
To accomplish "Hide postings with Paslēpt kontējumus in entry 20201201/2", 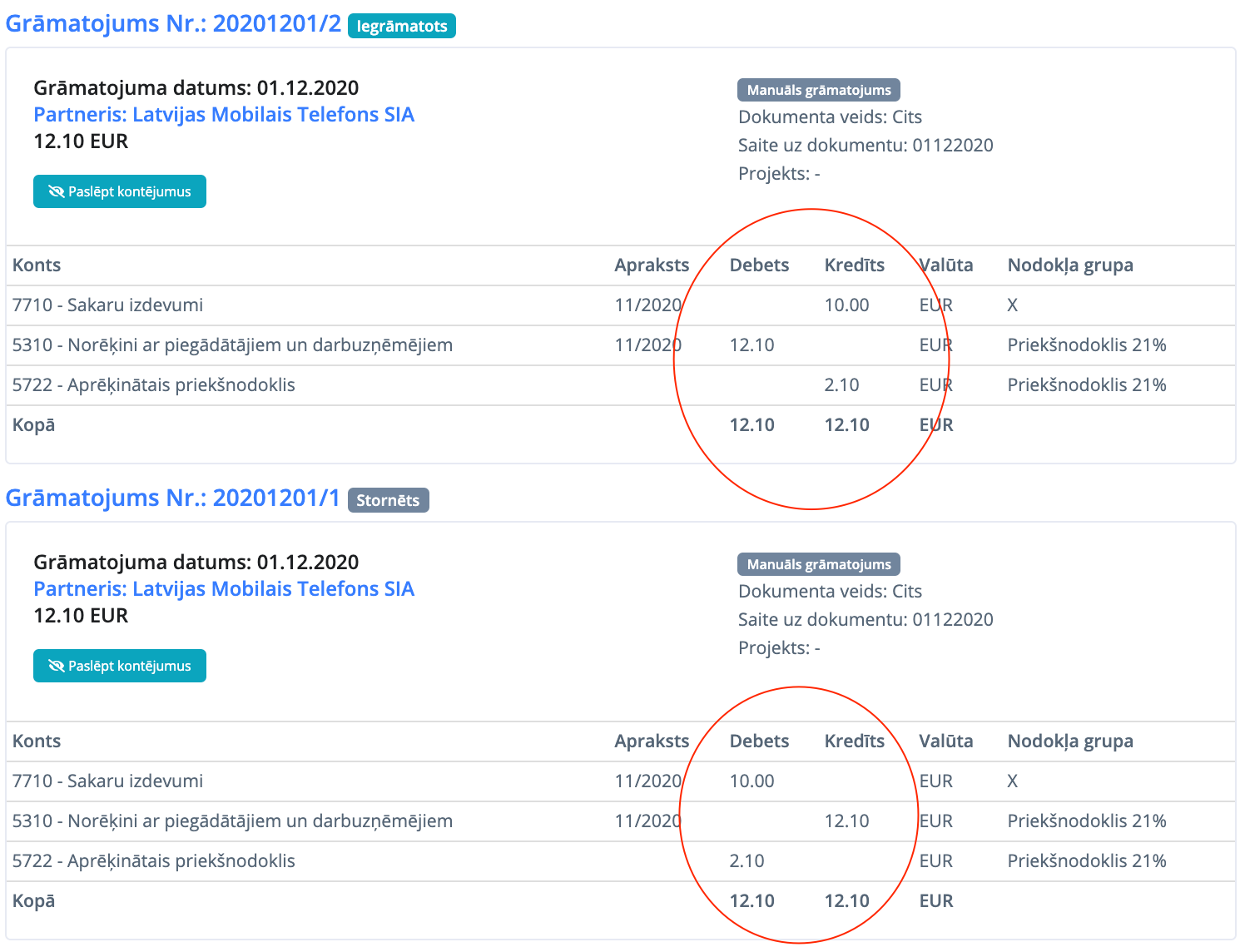I will pos(120,191).
